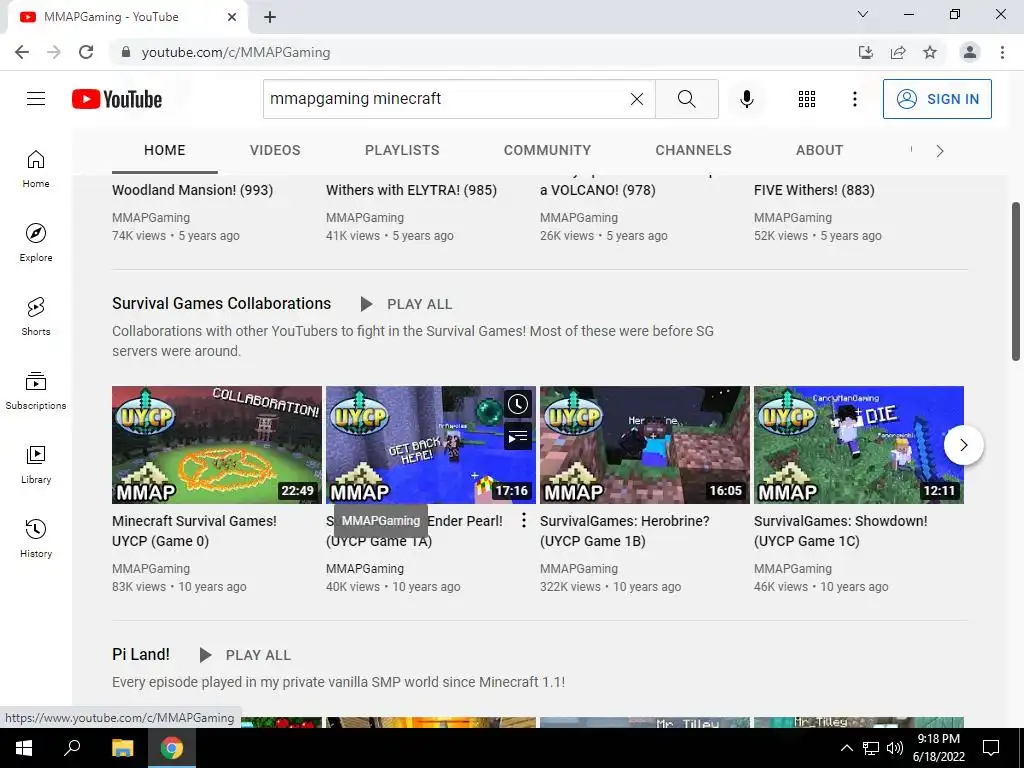
Task: Click the browser address bar URL
Action: 236,52
